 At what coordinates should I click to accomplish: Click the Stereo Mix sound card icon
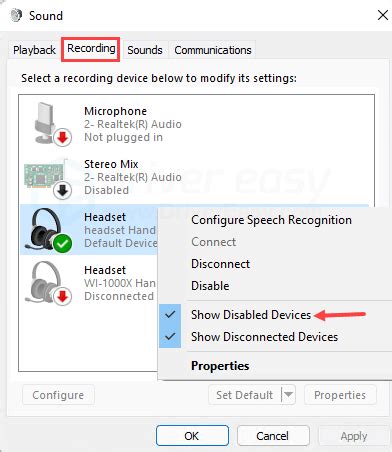pos(46,178)
